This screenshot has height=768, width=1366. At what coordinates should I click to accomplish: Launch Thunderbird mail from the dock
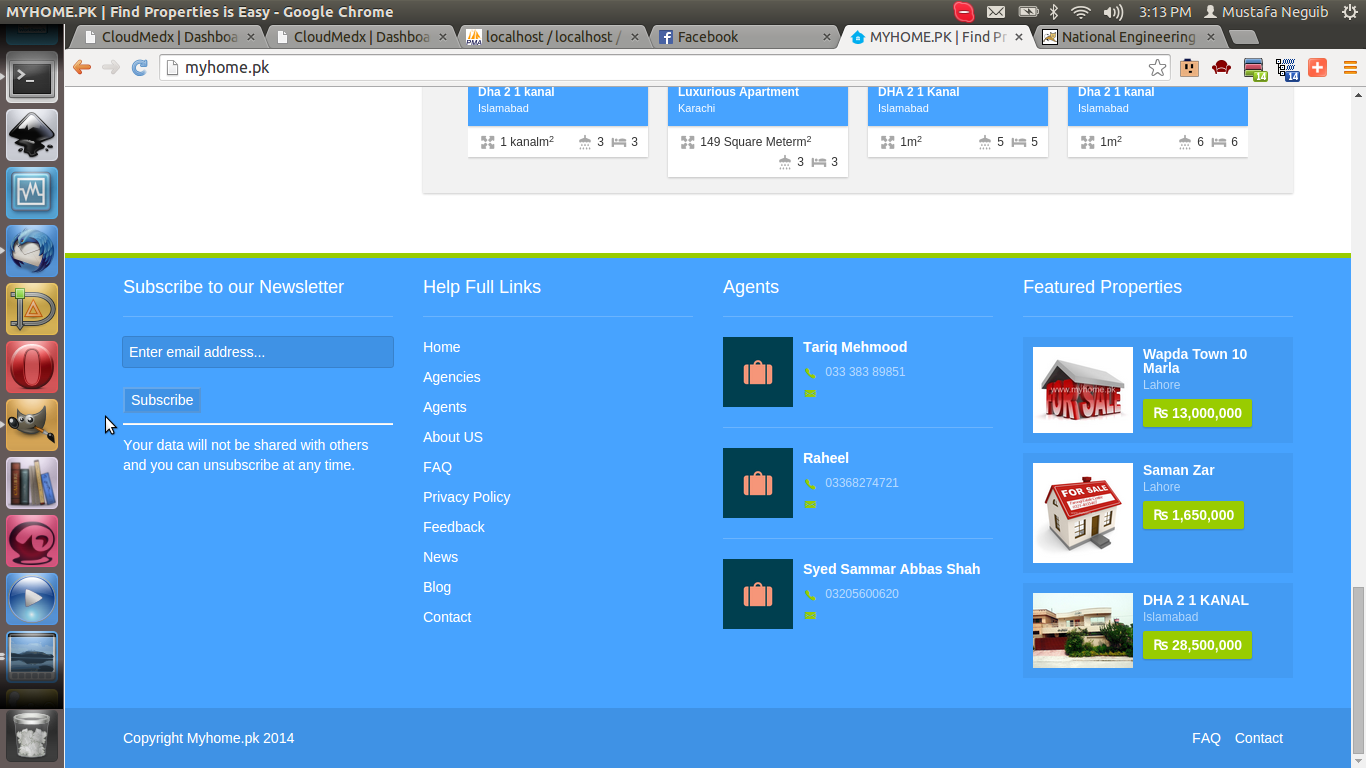32,251
